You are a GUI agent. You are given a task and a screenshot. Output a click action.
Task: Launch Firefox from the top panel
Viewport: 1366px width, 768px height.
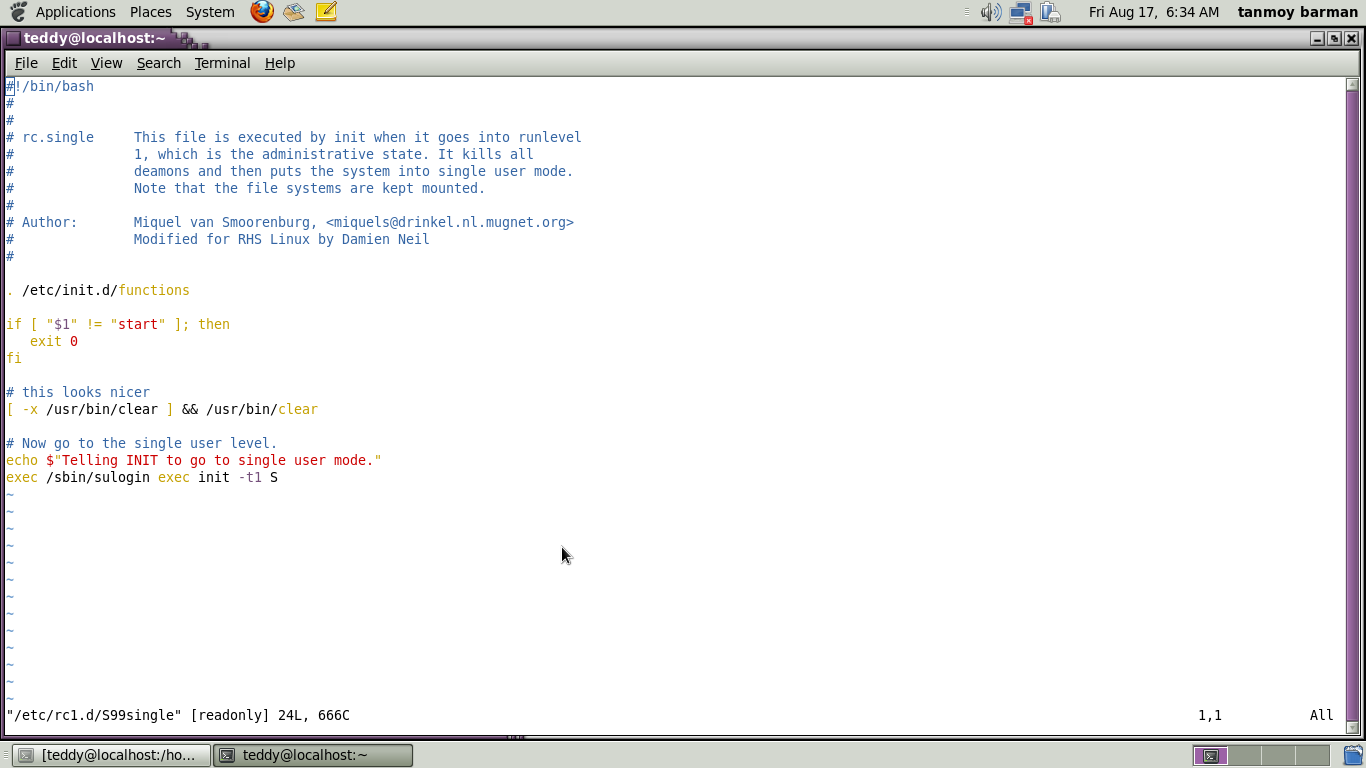261,11
